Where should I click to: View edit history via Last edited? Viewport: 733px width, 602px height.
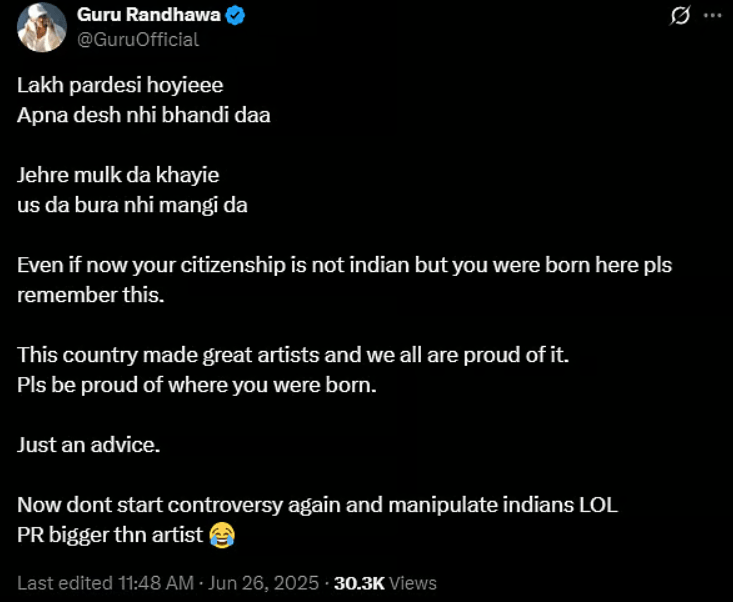(65, 583)
